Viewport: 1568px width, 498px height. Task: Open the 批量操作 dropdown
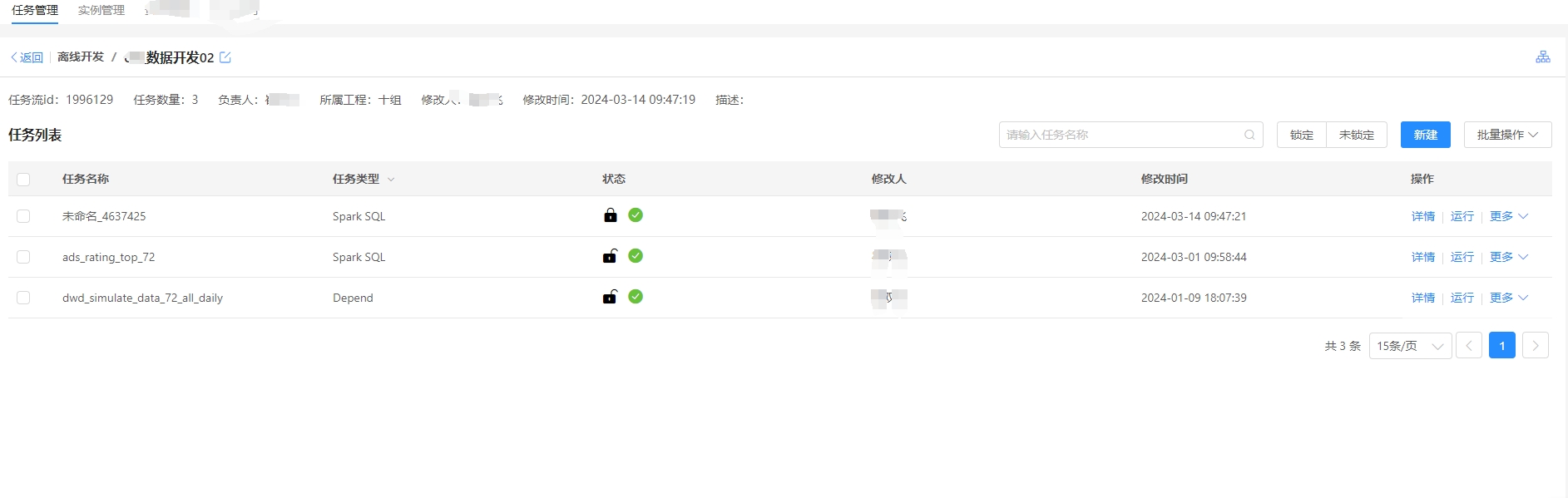click(1507, 135)
